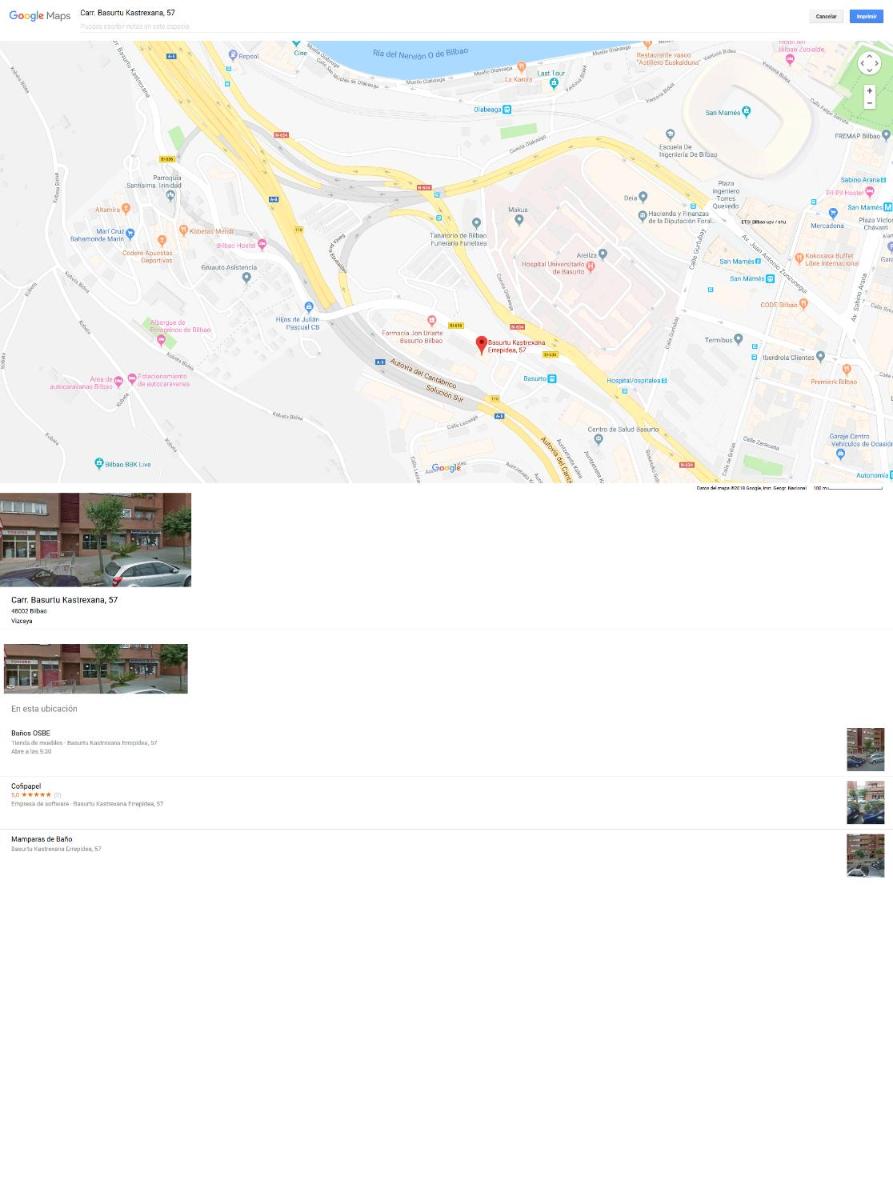Click Hospital Universitario de Basurto marker
This screenshot has height=1200, width=893.
[590, 266]
